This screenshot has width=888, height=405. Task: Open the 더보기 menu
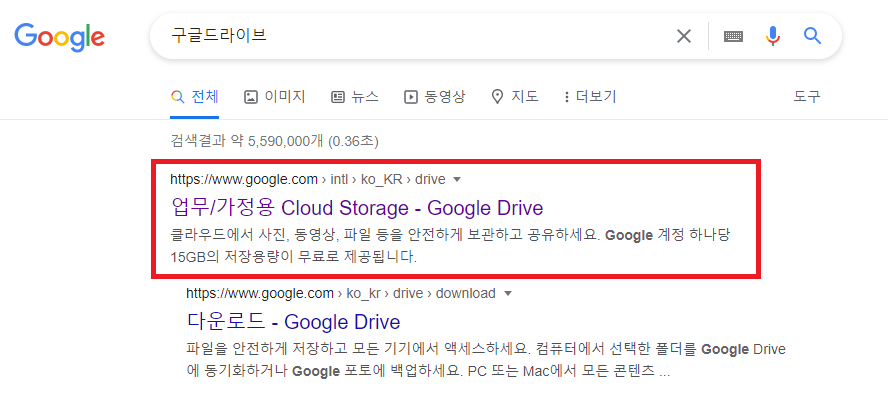point(590,97)
